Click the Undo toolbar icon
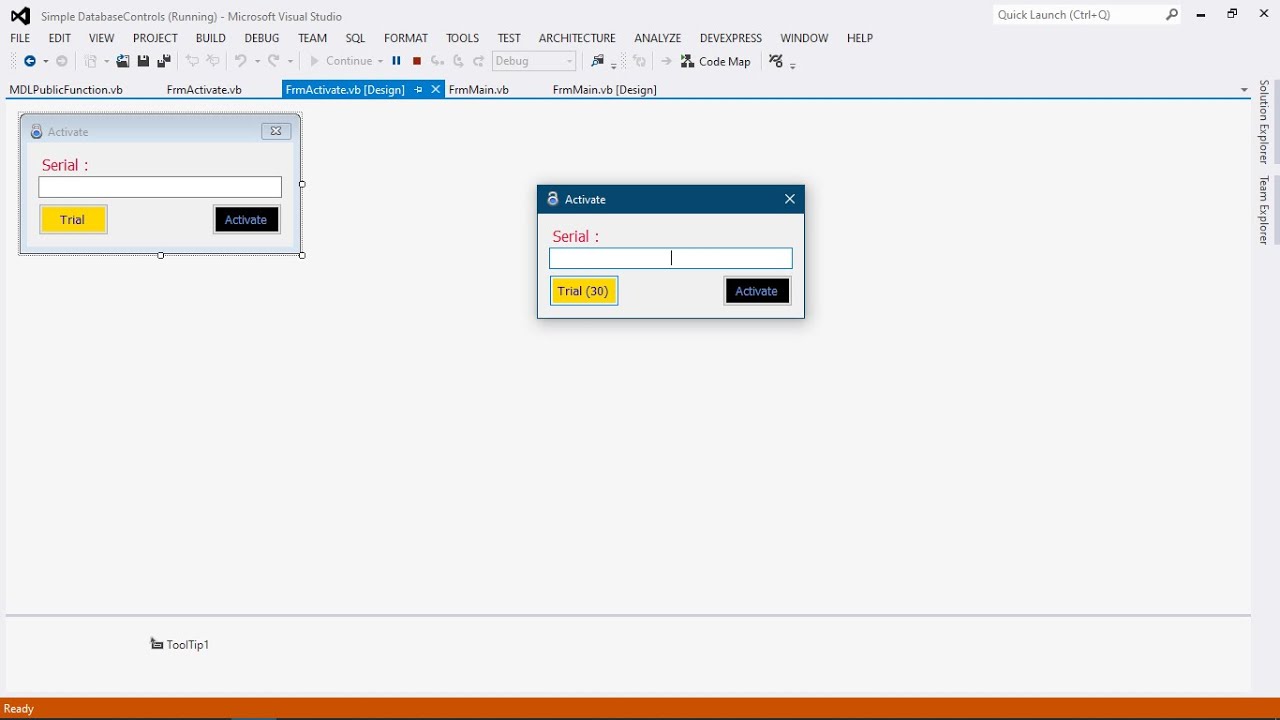 tap(240, 61)
